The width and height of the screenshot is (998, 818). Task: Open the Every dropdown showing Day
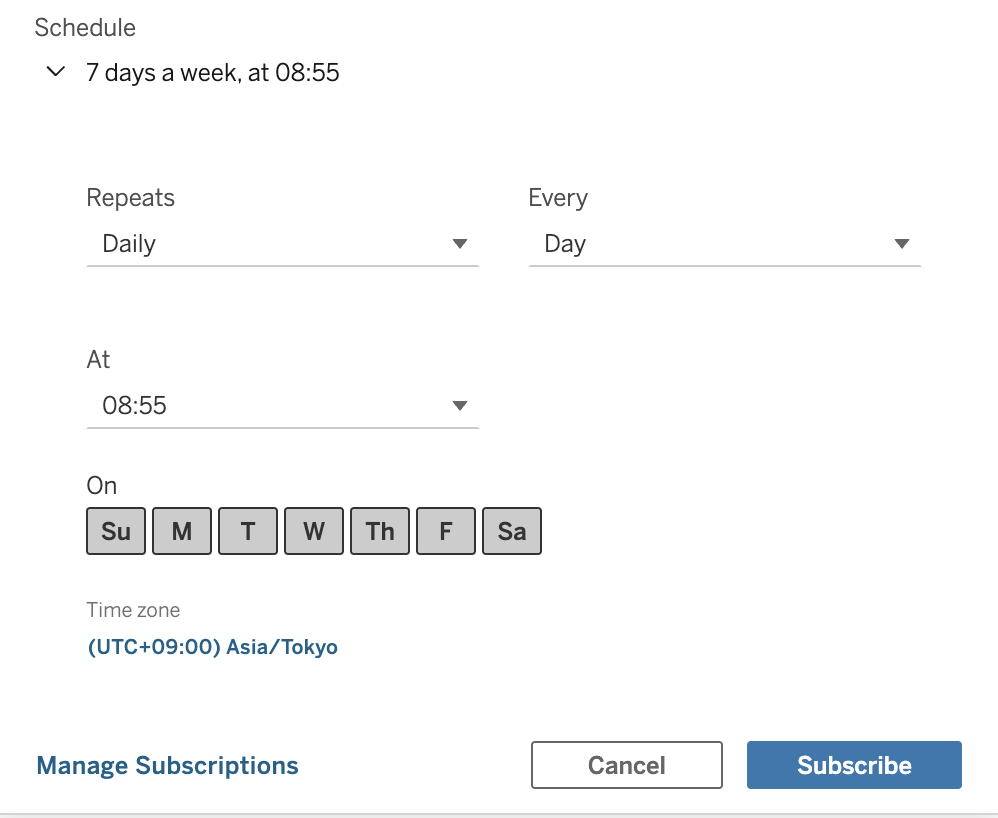pyautogui.click(x=724, y=244)
